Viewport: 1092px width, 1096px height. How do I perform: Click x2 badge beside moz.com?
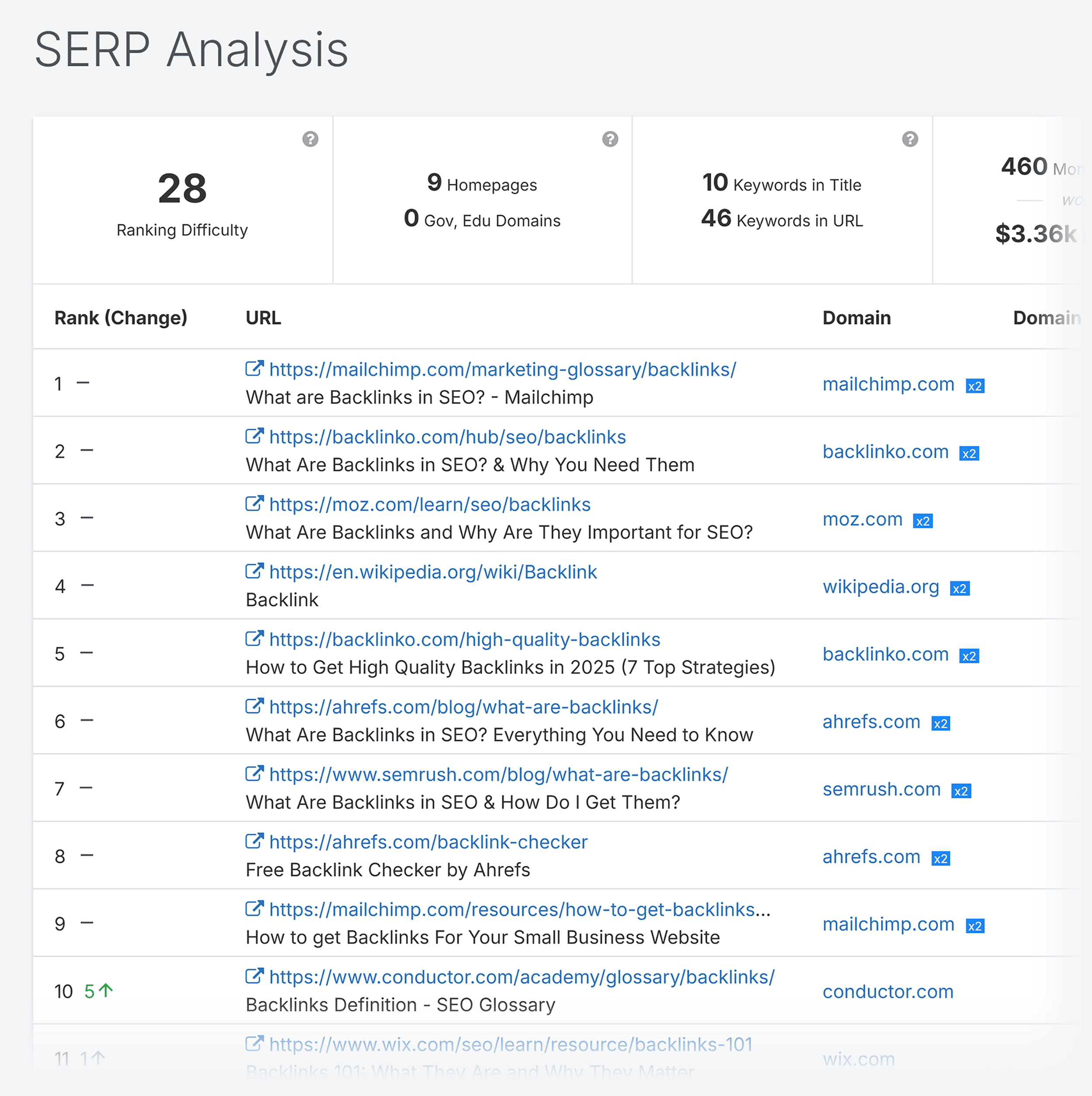point(922,521)
